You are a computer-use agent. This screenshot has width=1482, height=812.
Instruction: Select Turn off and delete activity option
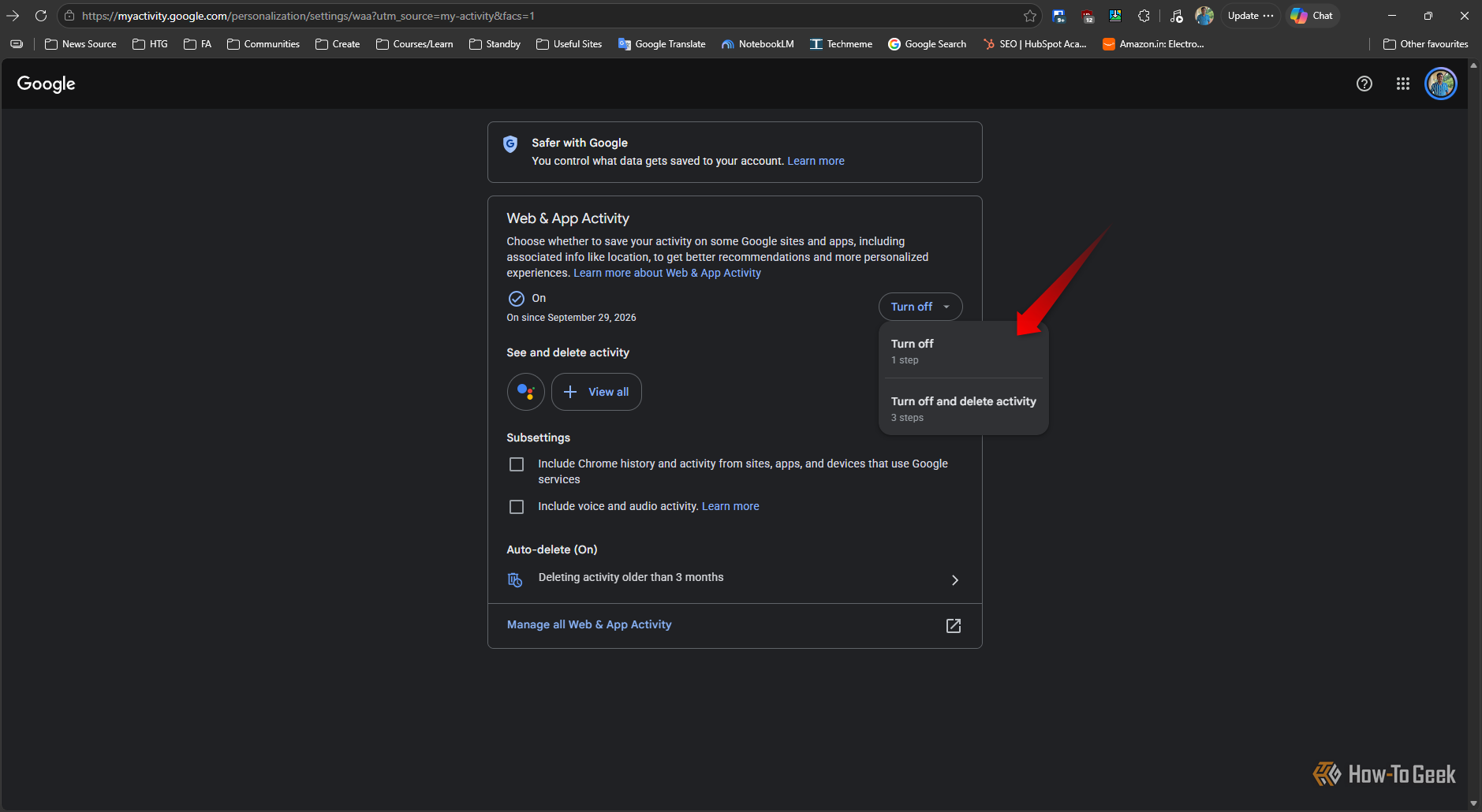[964, 408]
